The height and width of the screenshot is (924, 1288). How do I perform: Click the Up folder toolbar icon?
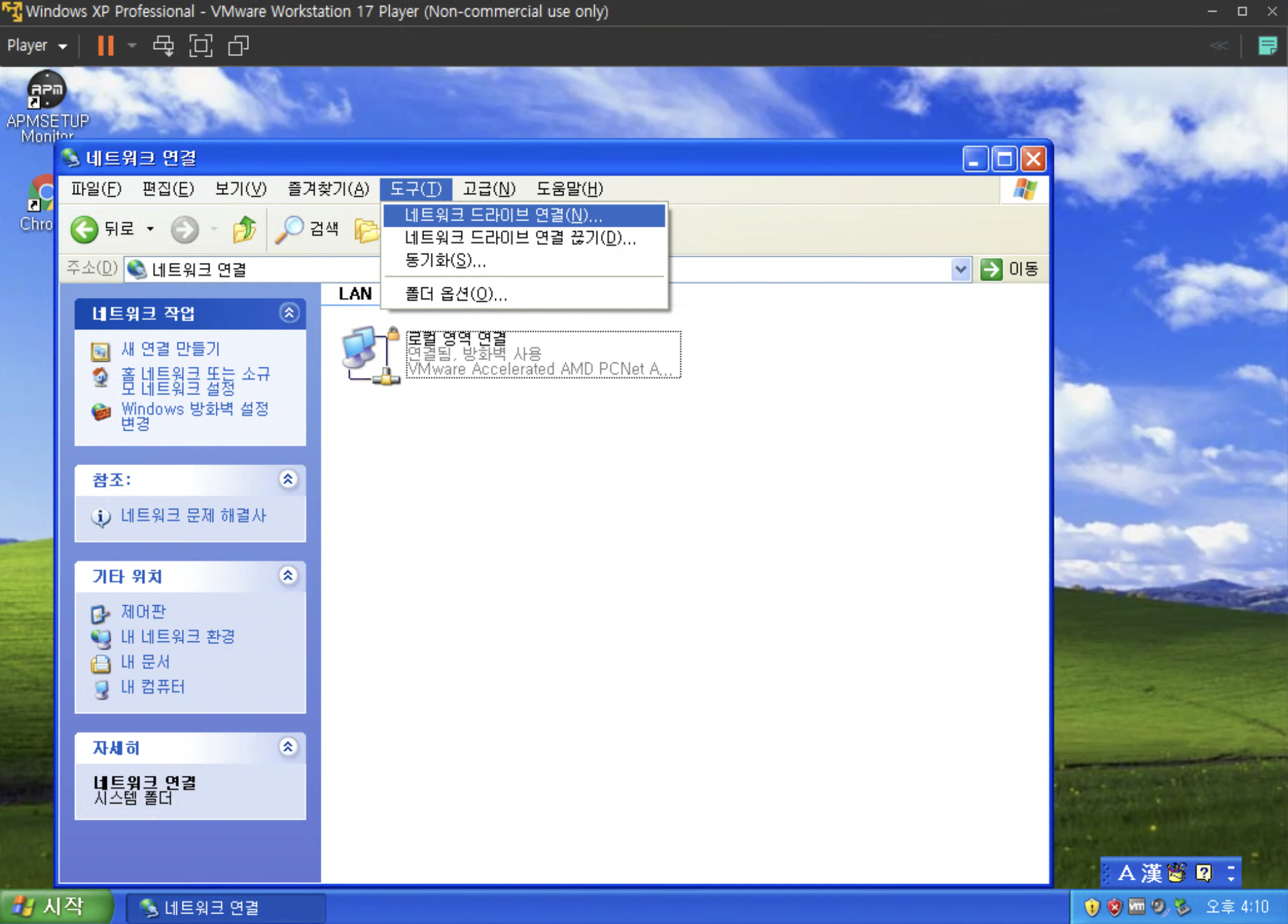click(x=245, y=230)
